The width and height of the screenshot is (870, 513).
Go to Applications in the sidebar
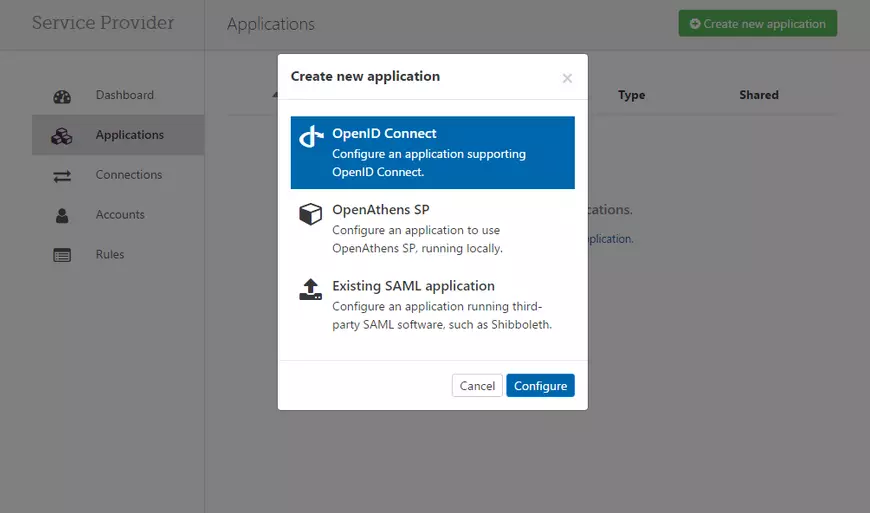[118, 135]
